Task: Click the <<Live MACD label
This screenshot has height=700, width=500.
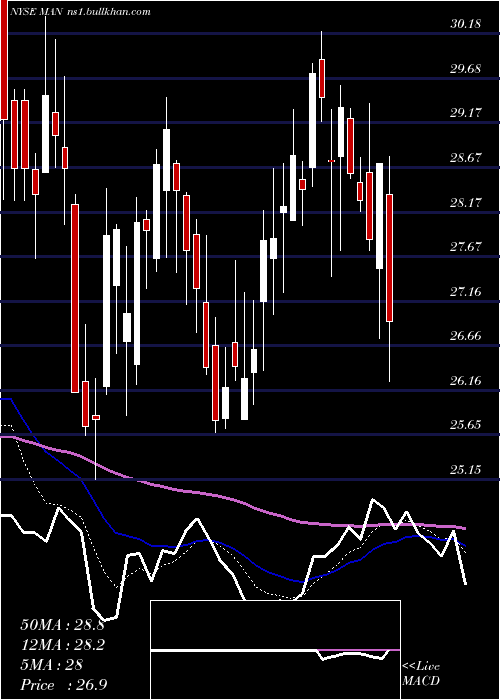Action: [421, 674]
